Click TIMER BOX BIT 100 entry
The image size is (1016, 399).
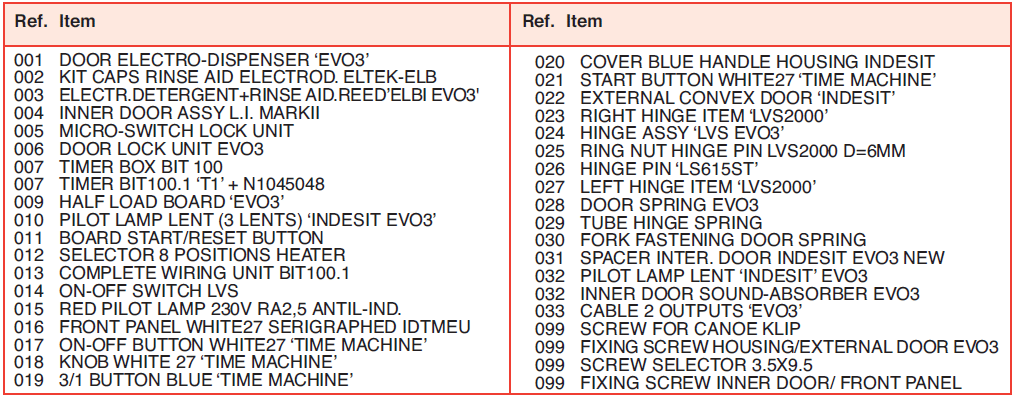[x=118, y=166]
